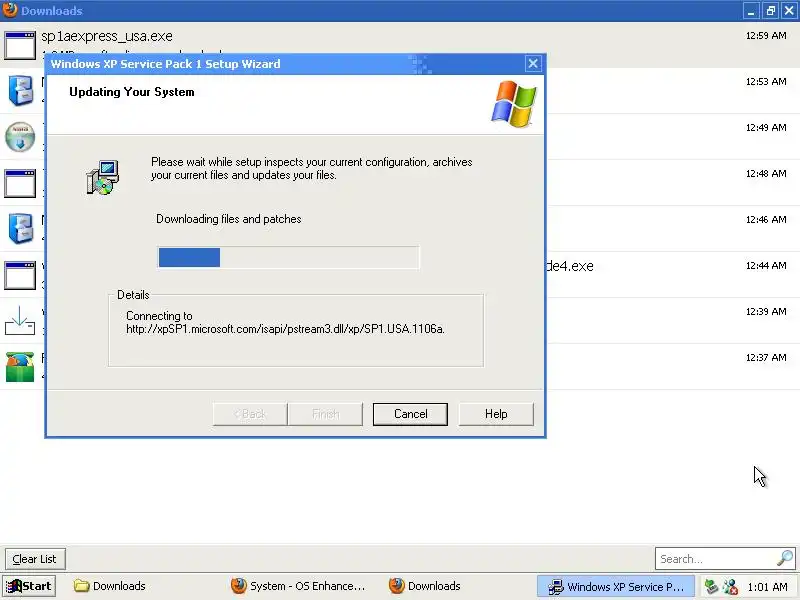The width and height of the screenshot is (800, 600).
Task: Click the network connection tray icon
Action: (730, 586)
